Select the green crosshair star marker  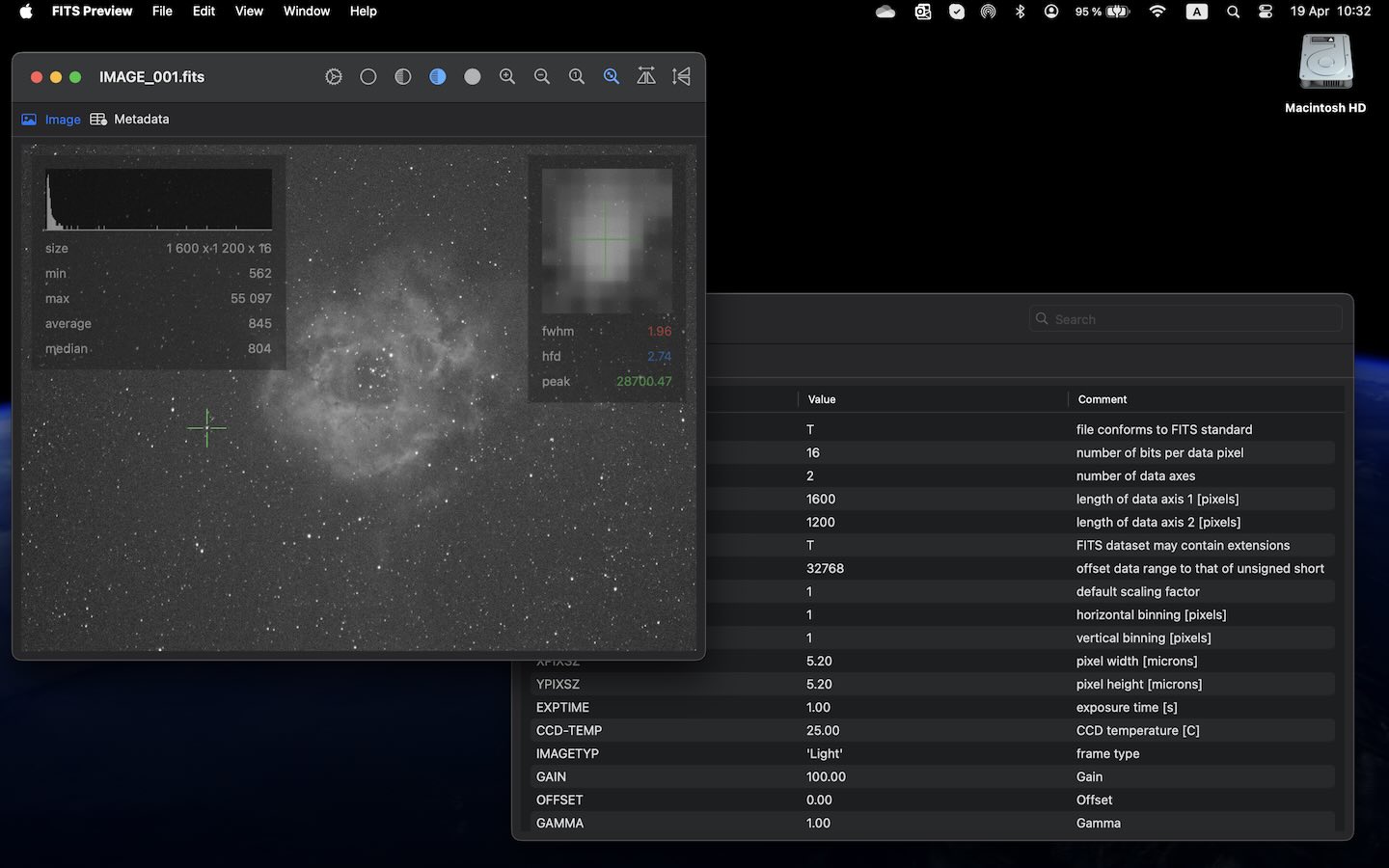pyautogui.click(x=206, y=427)
